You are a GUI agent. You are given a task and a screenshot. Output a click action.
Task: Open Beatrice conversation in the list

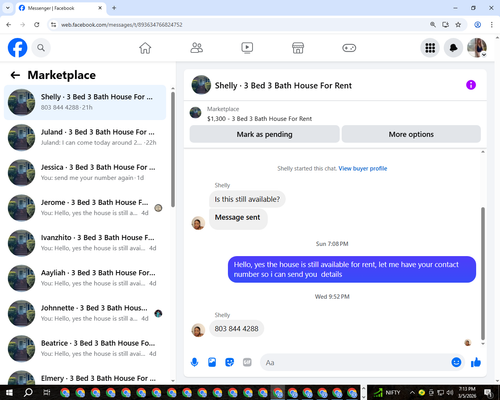tap(85, 348)
